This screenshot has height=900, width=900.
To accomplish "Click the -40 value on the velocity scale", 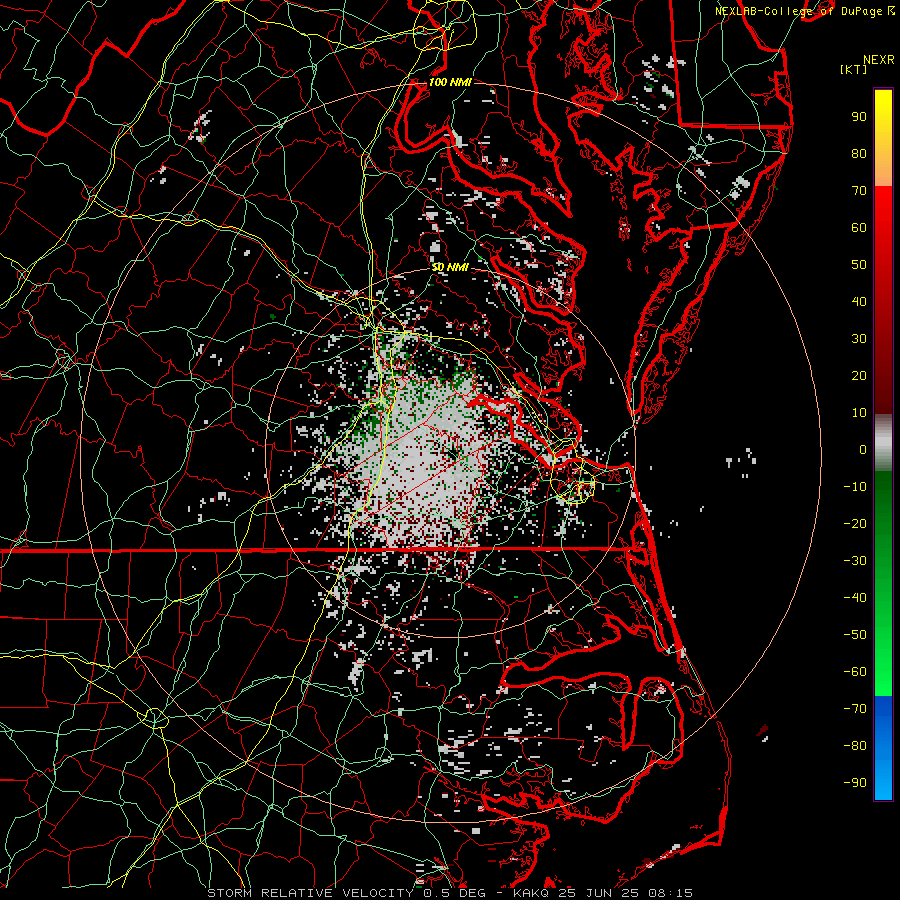I will [x=855, y=598].
